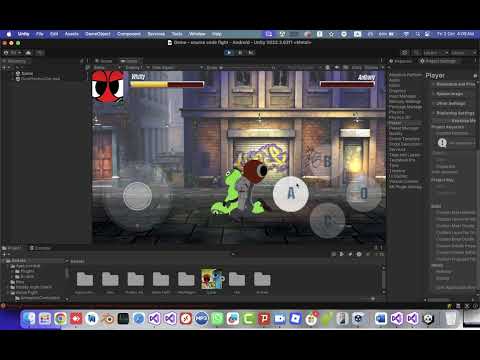Image resolution: width=480 pixels, height=360 pixels.
Task: Switch to the Project Settings tab
Action: coord(438,61)
